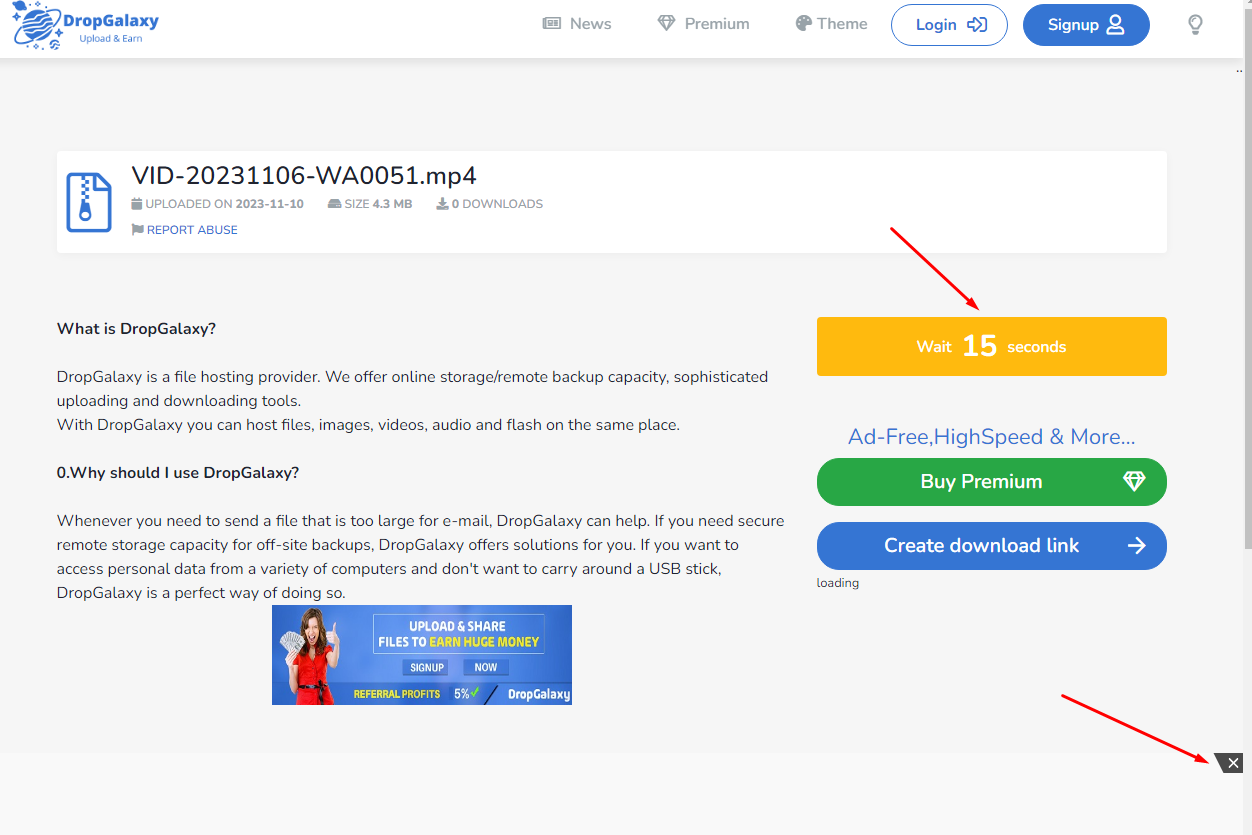Click the Signup button
This screenshot has width=1252, height=835.
1085,25
